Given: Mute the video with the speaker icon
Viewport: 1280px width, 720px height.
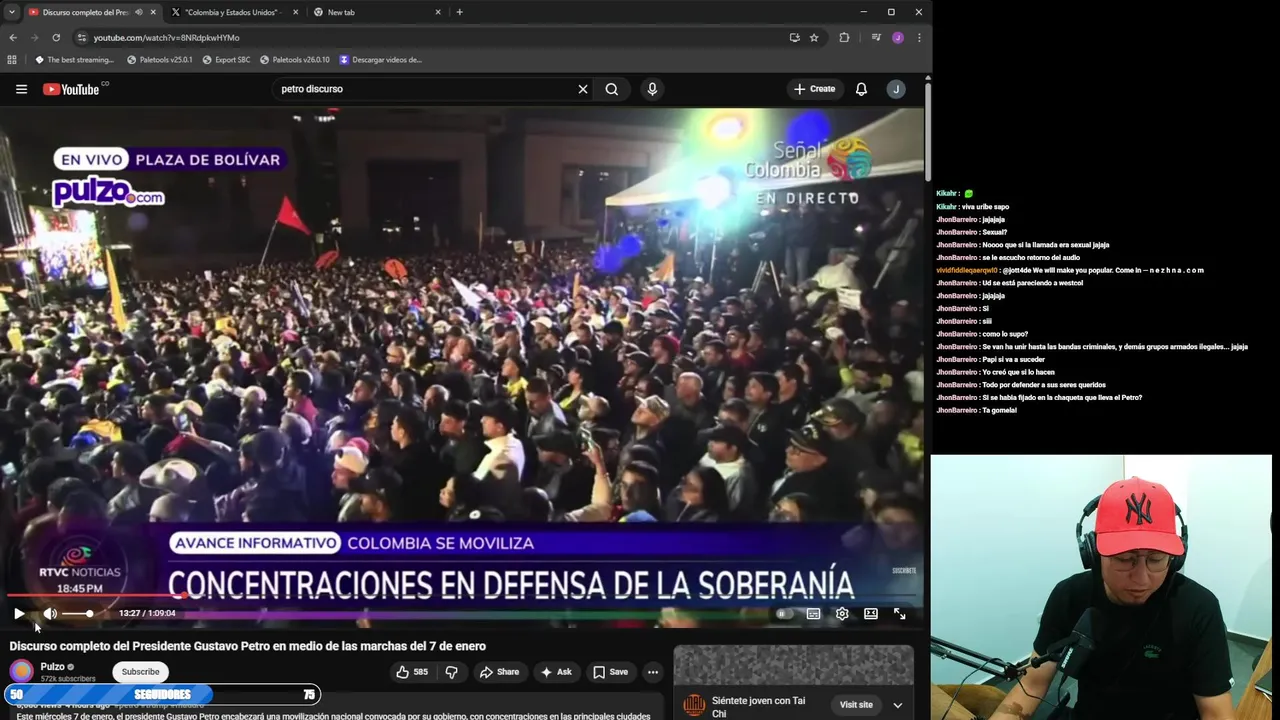Looking at the screenshot, I should (50, 613).
